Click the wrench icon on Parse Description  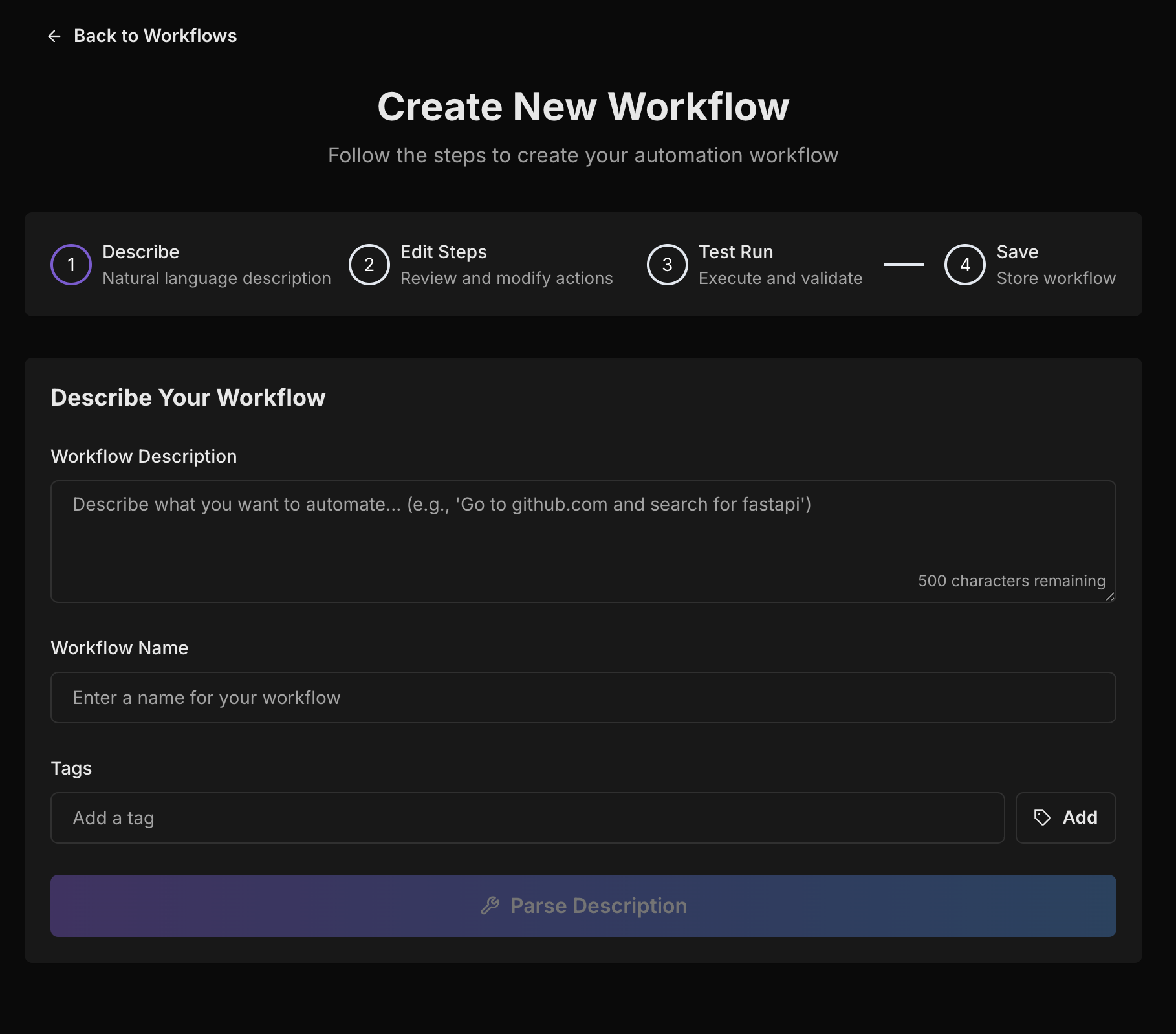pos(490,906)
